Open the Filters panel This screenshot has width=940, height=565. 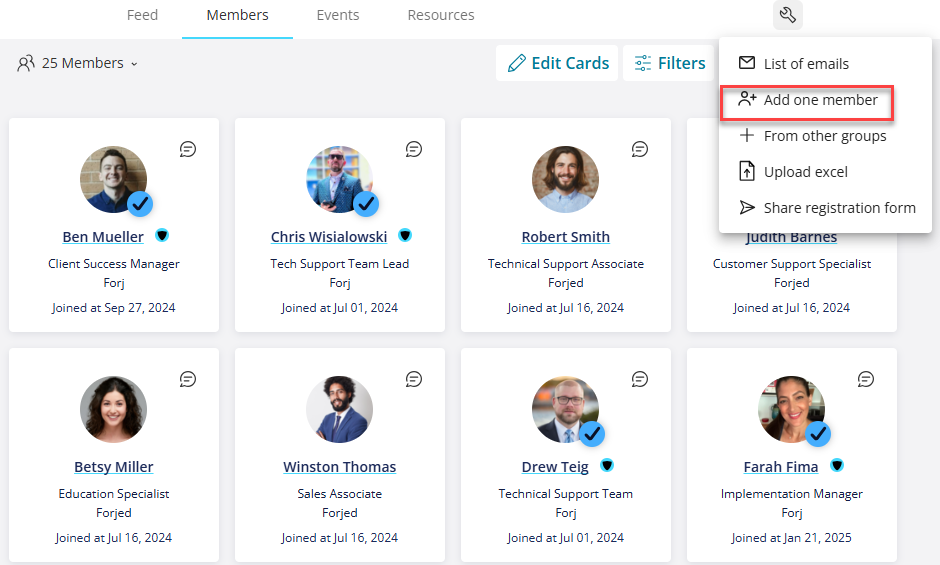tap(669, 63)
